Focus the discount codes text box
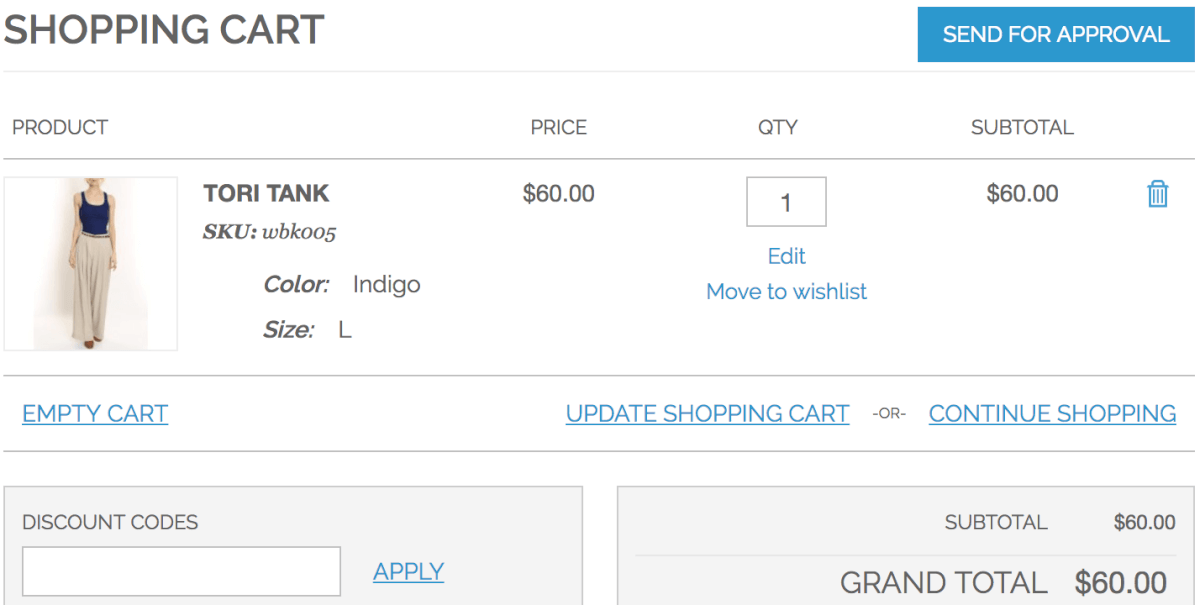This screenshot has height=605, width=1200. [x=181, y=571]
